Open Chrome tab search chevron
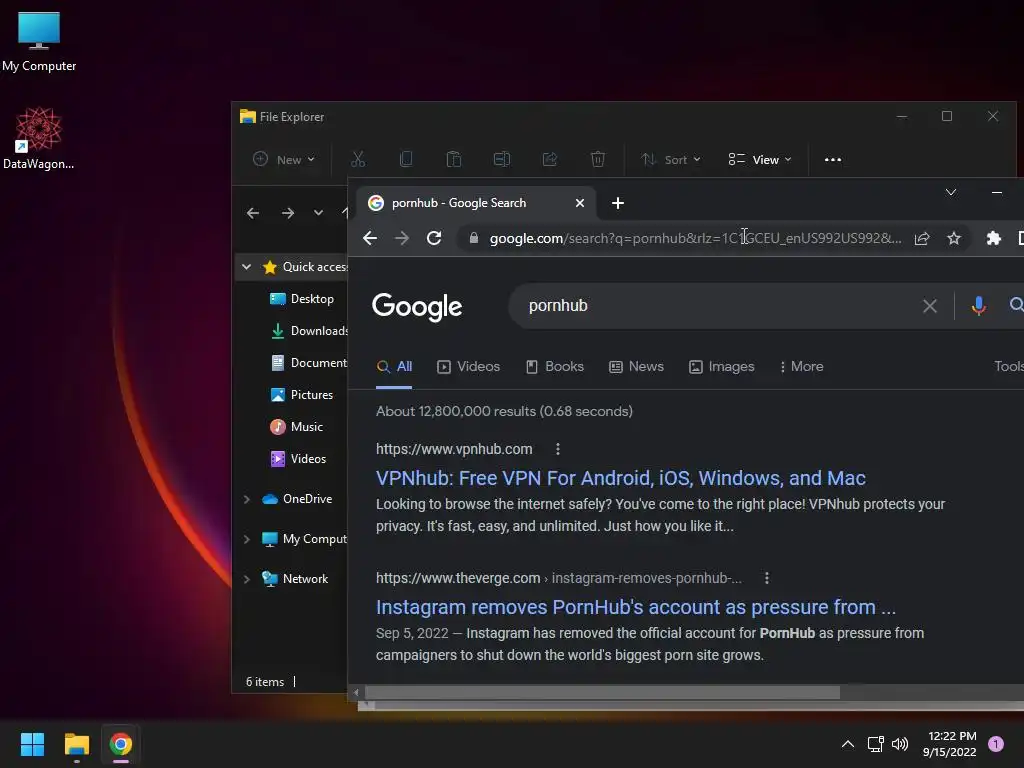This screenshot has width=1024, height=768. pyautogui.click(x=951, y=192)
